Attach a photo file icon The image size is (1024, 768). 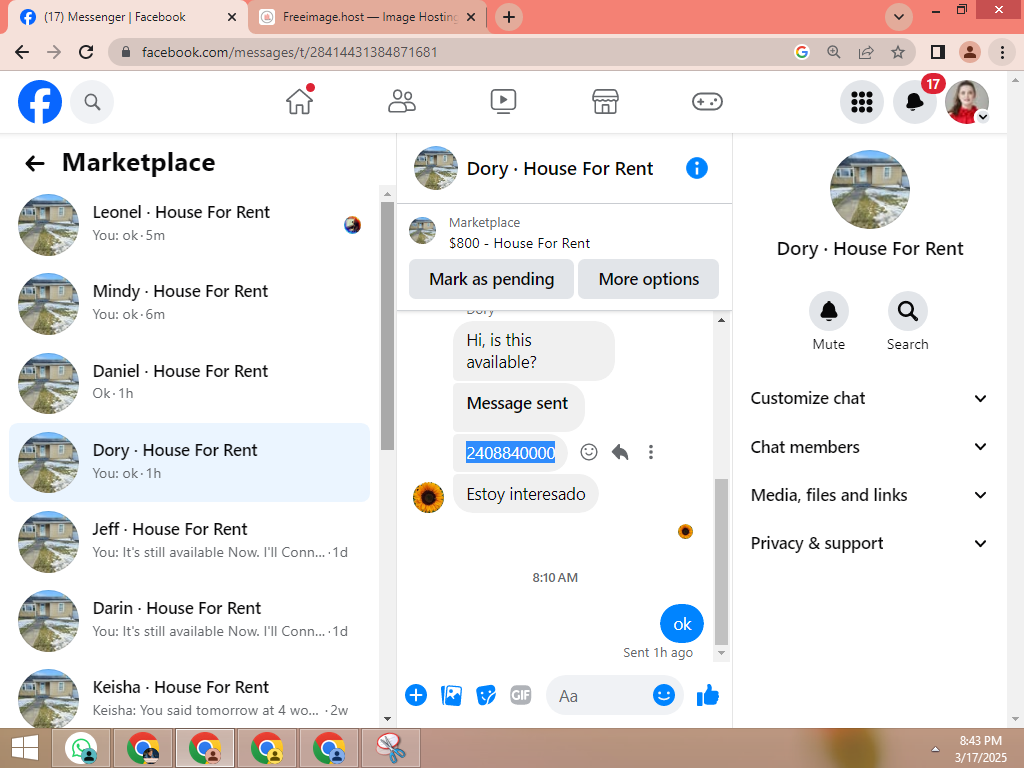(x=451, y=696)
